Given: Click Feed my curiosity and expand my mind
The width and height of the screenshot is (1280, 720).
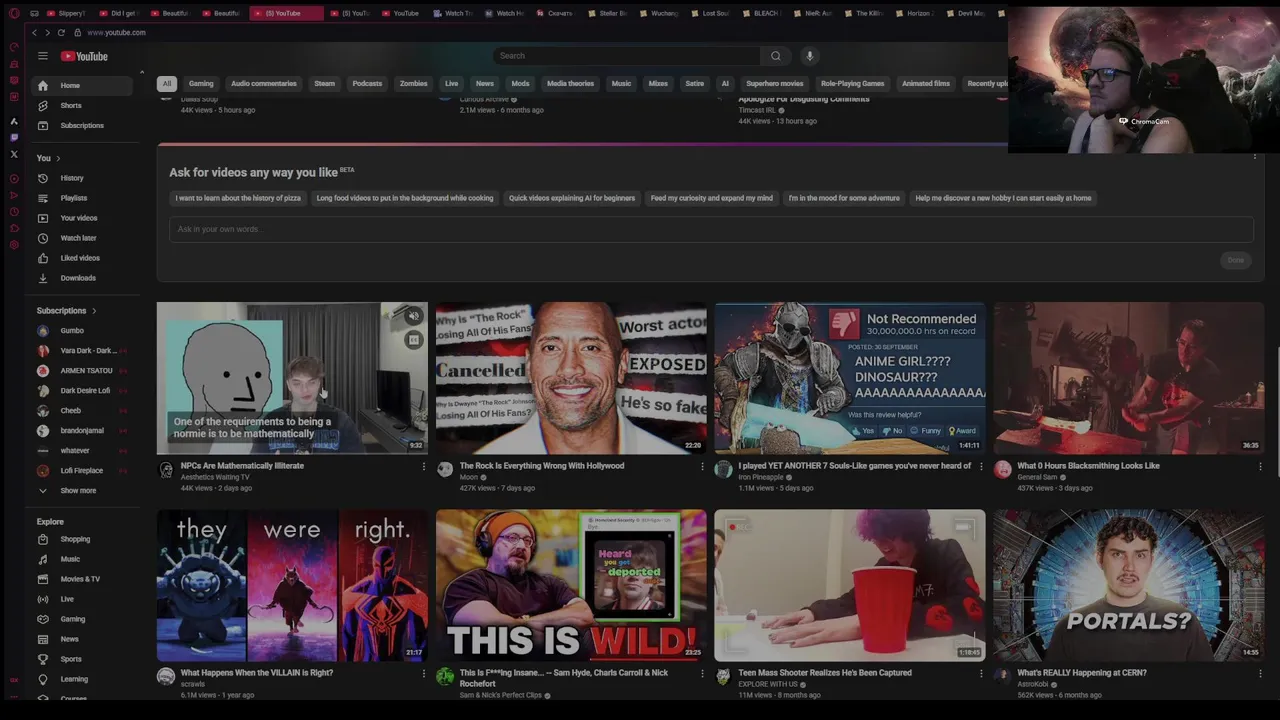Looking at the screenshot, I should point(712,198).
